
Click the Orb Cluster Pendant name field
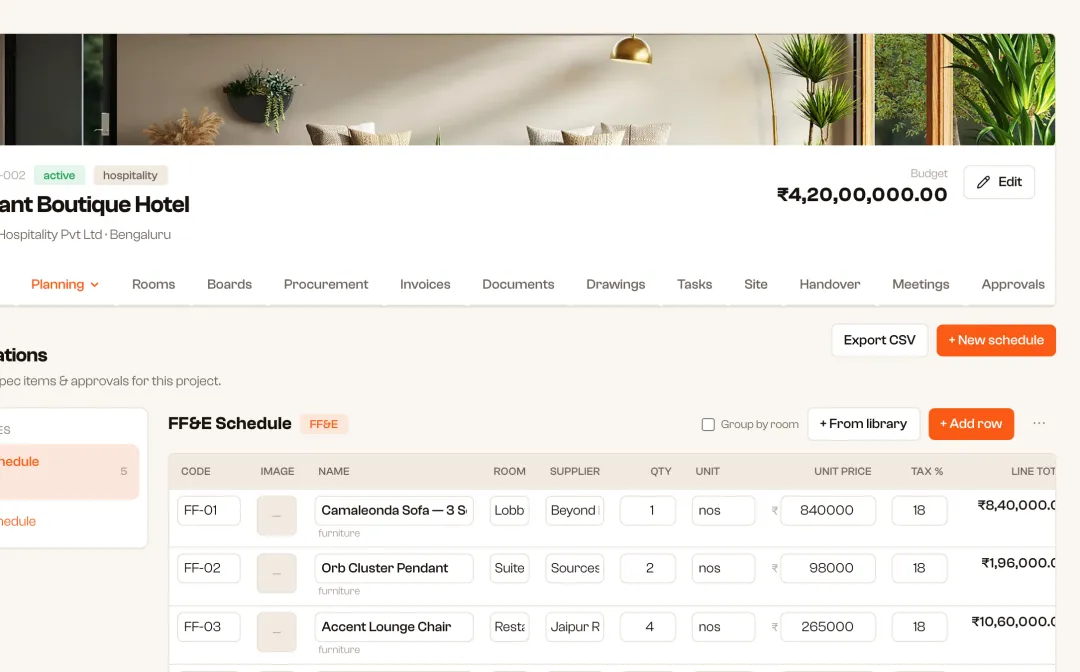(x=394, y=568)
